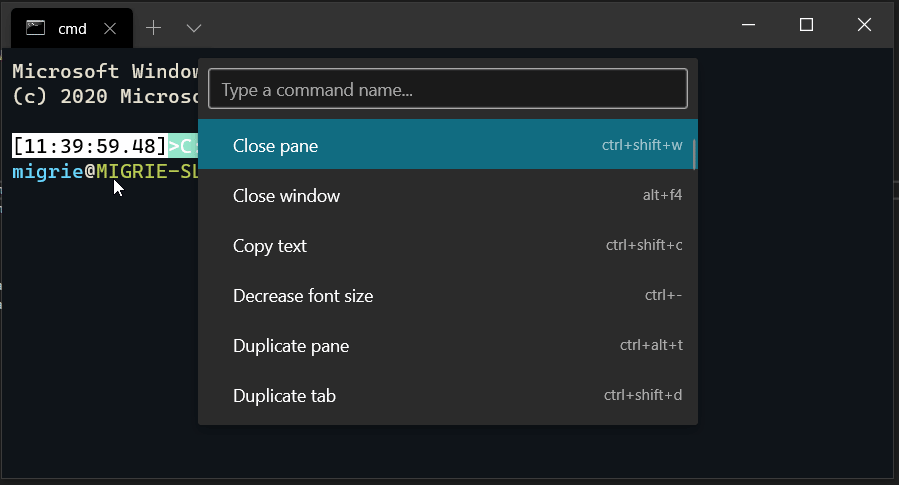Click the cmd terminal icon in tab
Viewport: 899px width, 485px height.
pos(35,28)
